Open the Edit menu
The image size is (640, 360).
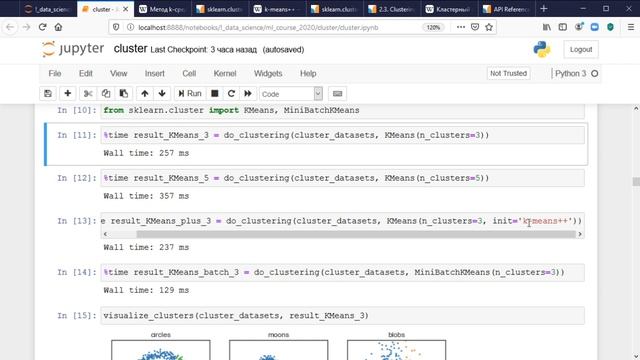(x=85, y=73)
